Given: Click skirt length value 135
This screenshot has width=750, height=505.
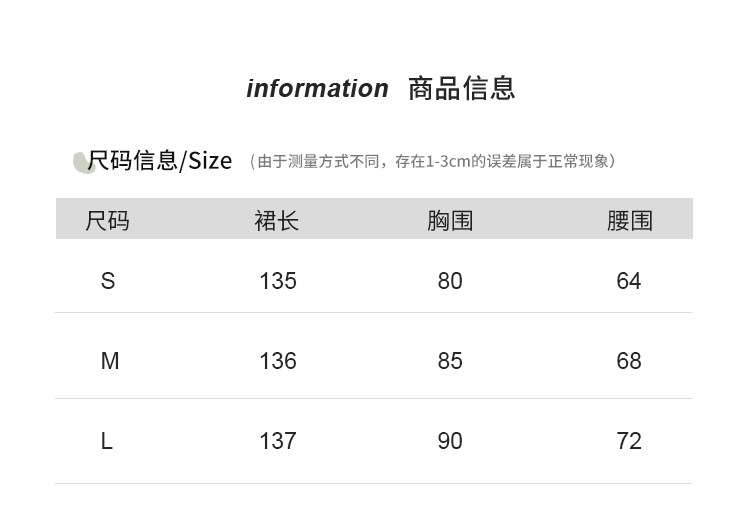Looking at the screenshot, I should [x=278, y=282].
